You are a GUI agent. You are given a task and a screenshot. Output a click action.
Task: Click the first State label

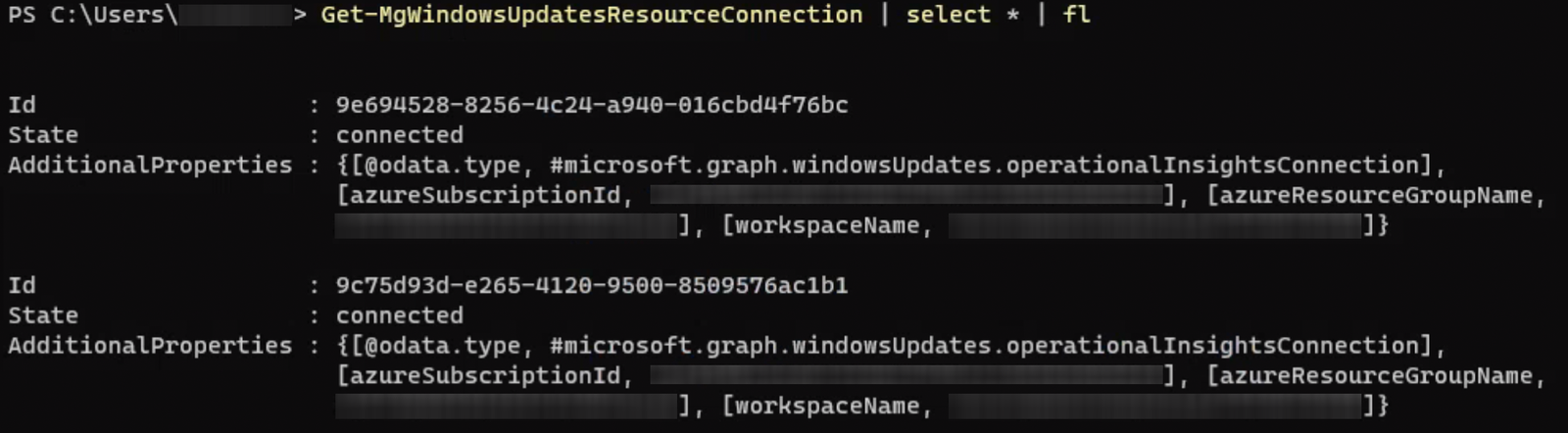coord(43,135)
